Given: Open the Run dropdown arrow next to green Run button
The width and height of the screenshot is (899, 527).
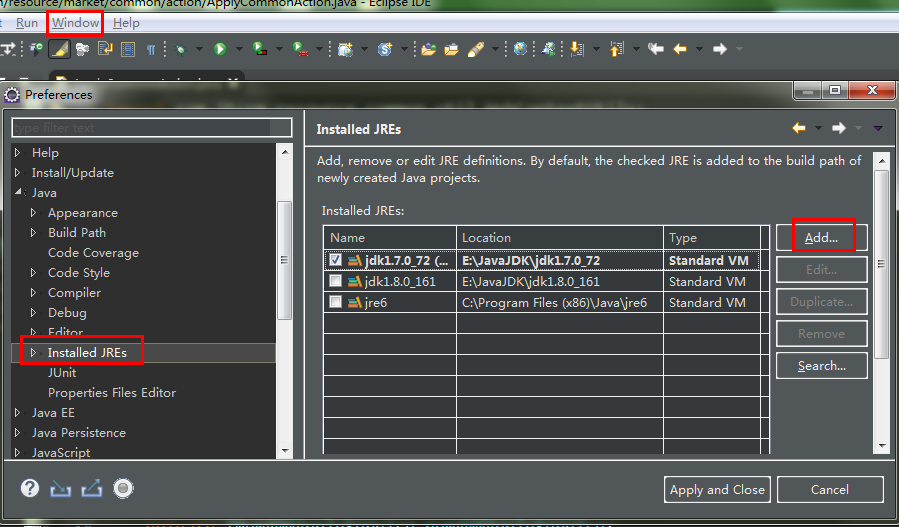Looking at the screenshot, I should click(239, 50).
